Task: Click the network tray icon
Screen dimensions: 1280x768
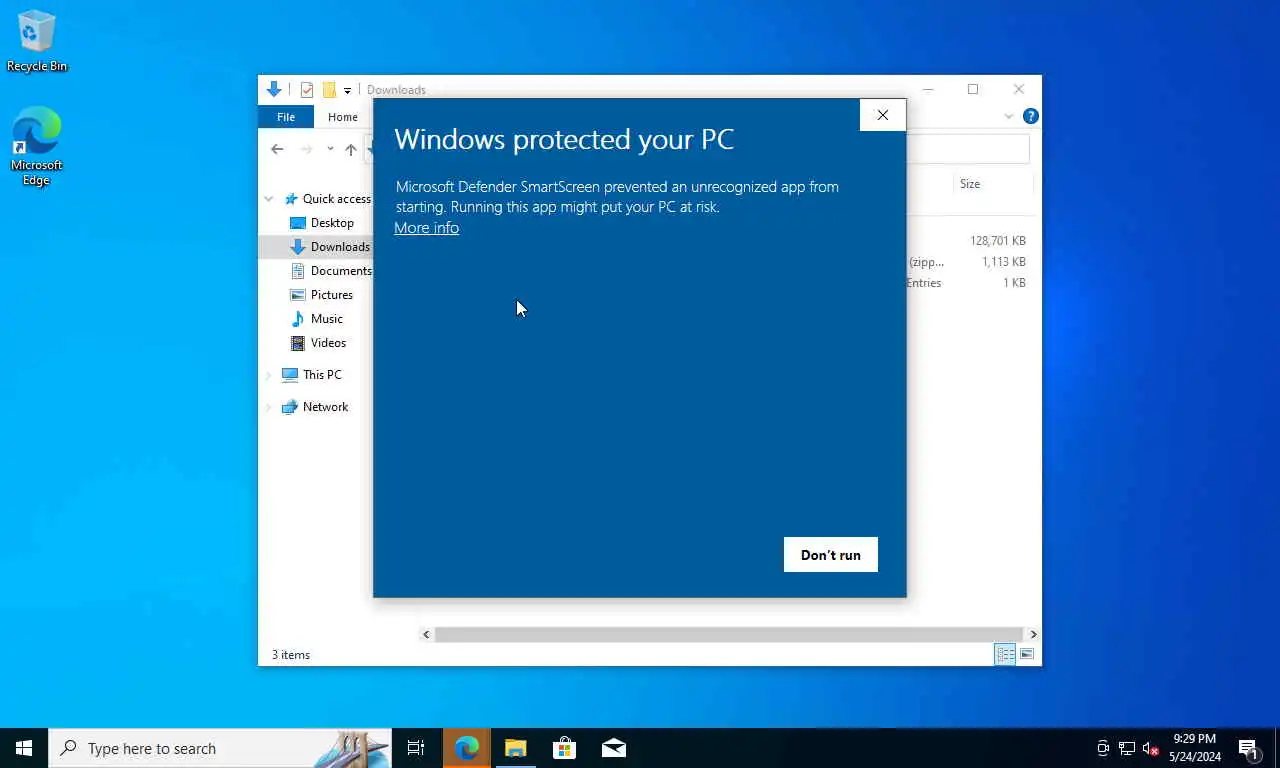Action: point(1127,748)
